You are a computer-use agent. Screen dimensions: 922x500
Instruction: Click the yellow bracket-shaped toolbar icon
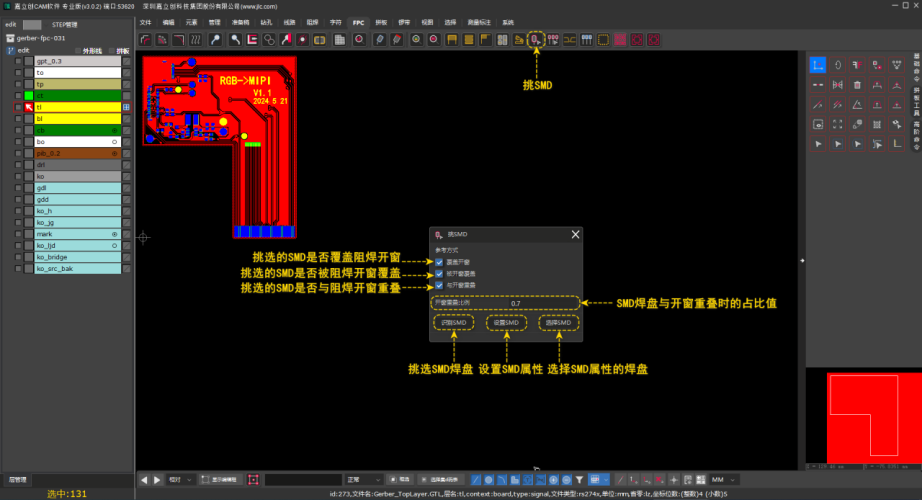click(x=452, y=40)
